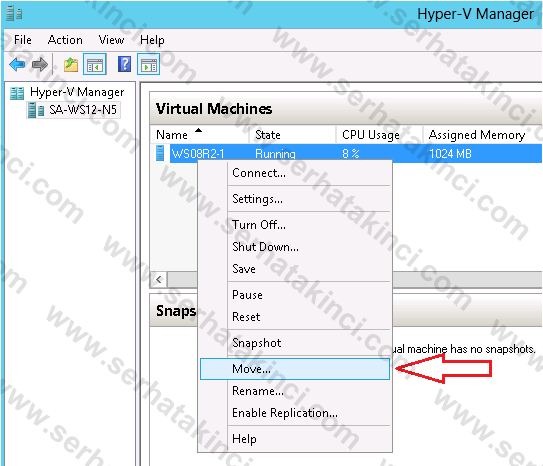The width and height of the screenshot is (543, 466).
Task: Toggle the Show/Hide Console Tree icon
Action: (x=95, y=64)
